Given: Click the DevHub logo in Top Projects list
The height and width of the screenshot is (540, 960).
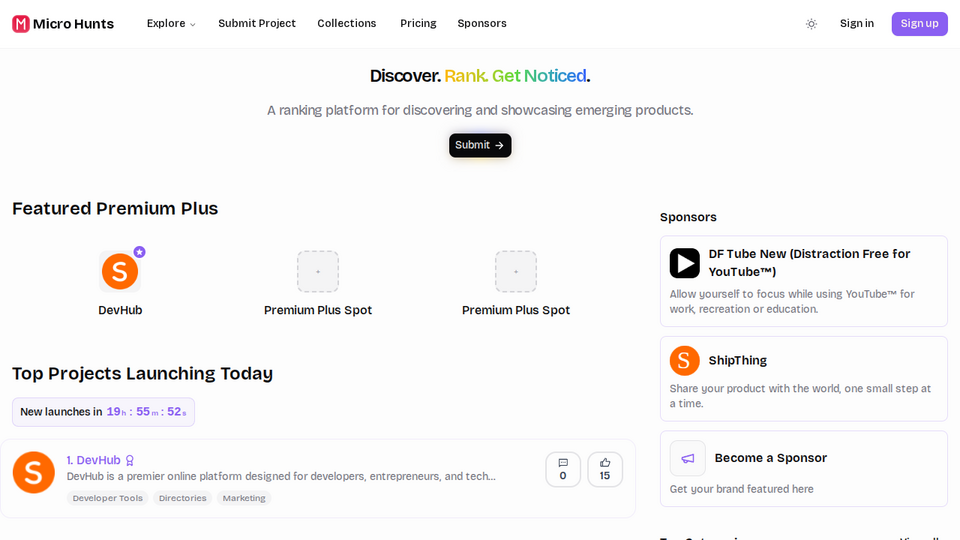Looking at the screenshot, I should point(34,473).
